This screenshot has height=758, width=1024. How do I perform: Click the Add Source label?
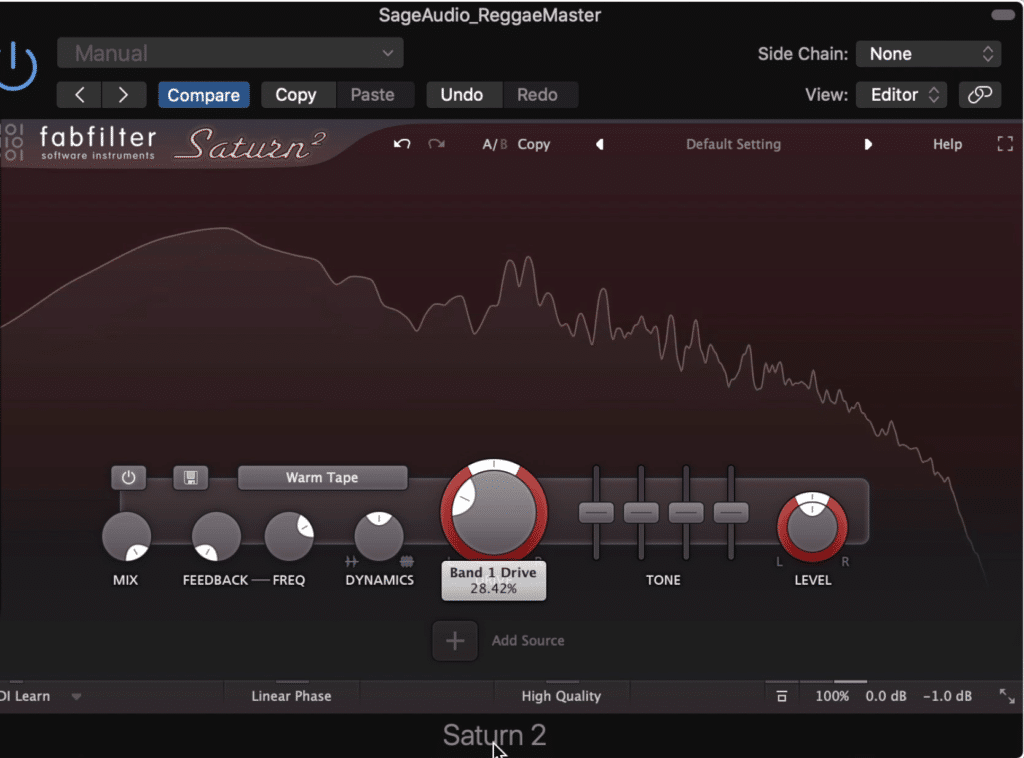(x=528, y=640)
